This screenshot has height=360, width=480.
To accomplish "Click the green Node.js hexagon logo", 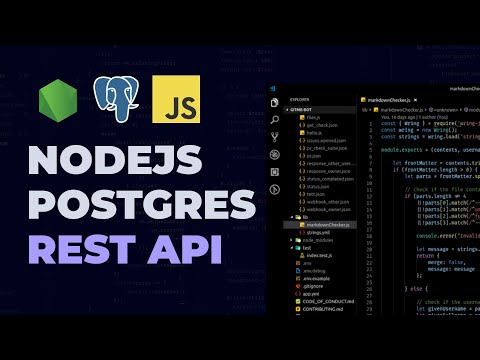I will tap(58, 101).
